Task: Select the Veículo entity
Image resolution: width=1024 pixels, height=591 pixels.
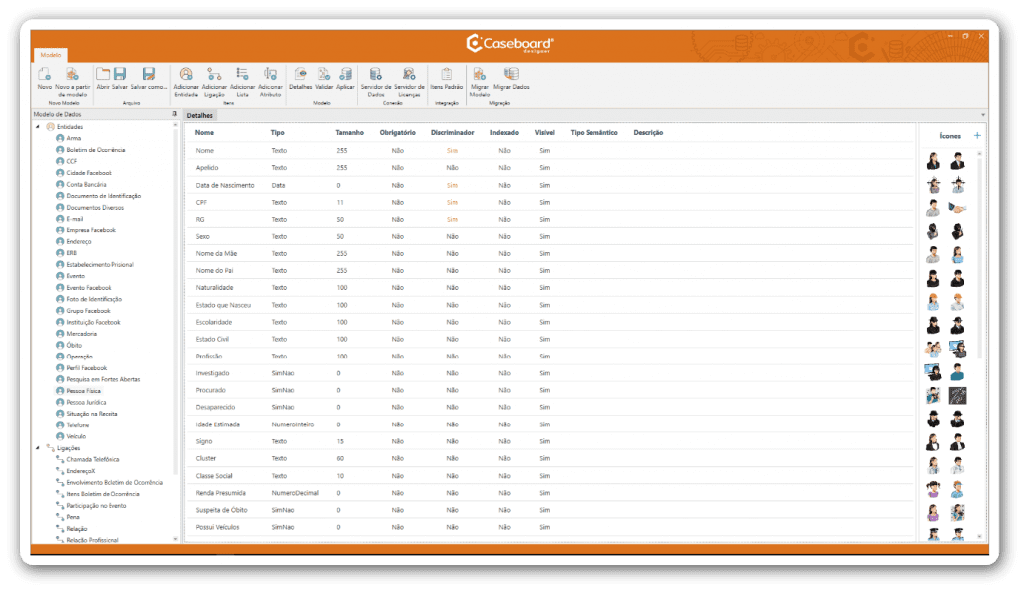Action: [x=76, y=436]
